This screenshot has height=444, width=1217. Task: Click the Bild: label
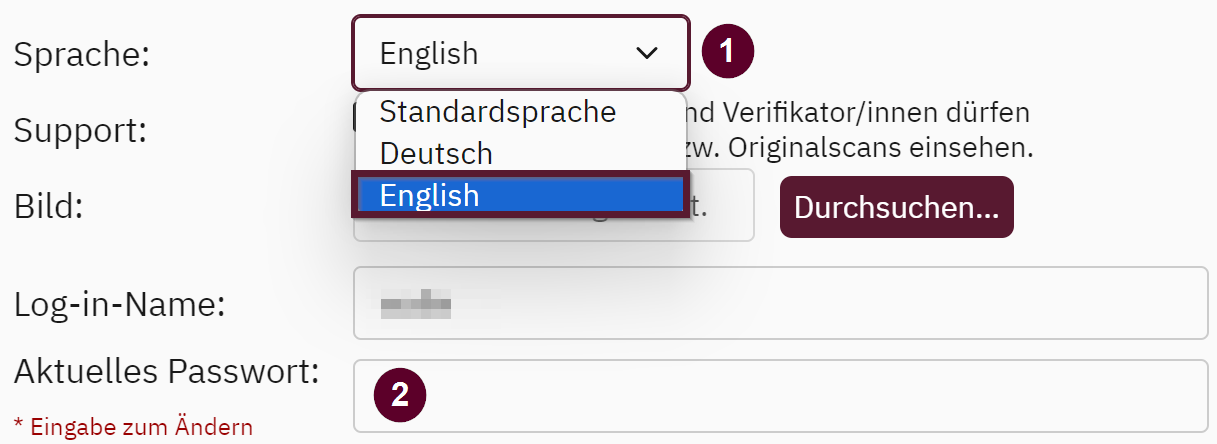pyautogui.click(x=48, y=205)
